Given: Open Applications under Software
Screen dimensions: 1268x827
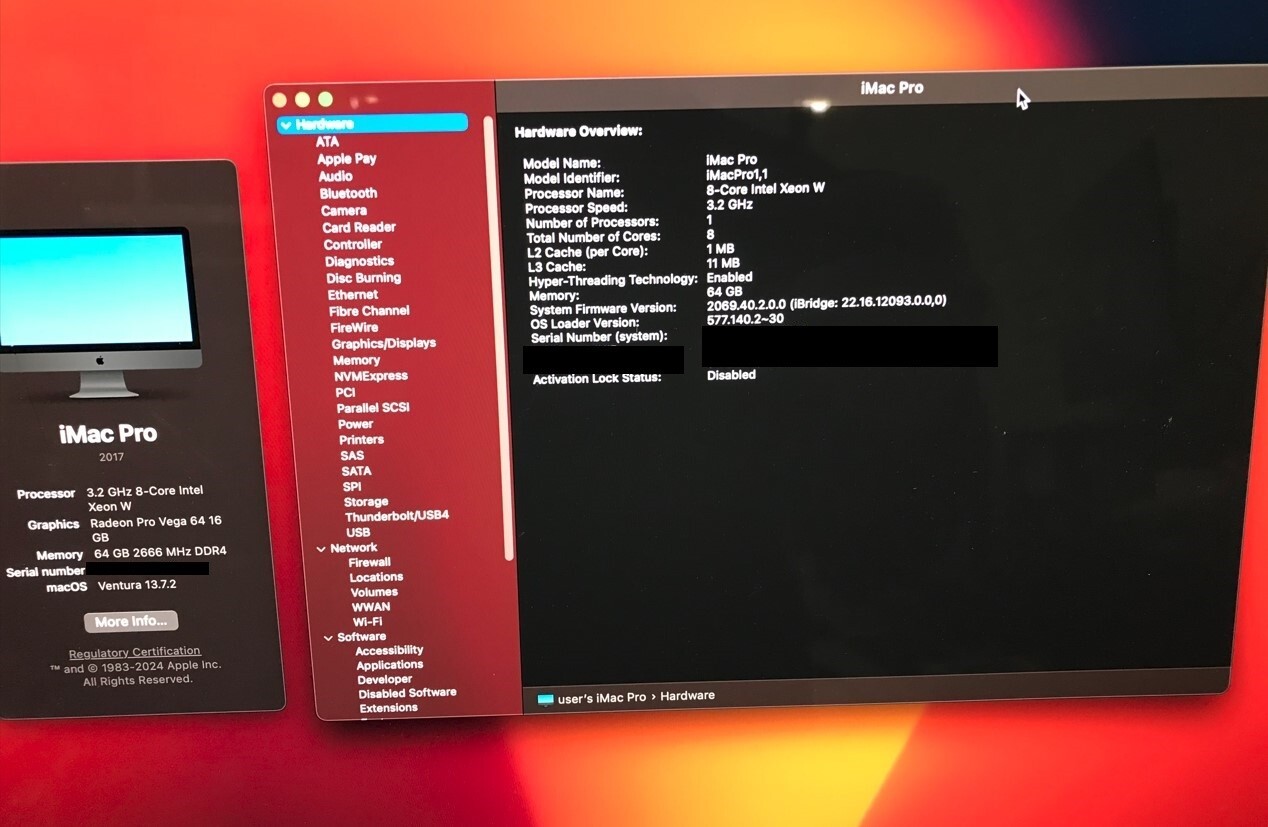Looking at the screenshot, I should click(x=389, y=665).
